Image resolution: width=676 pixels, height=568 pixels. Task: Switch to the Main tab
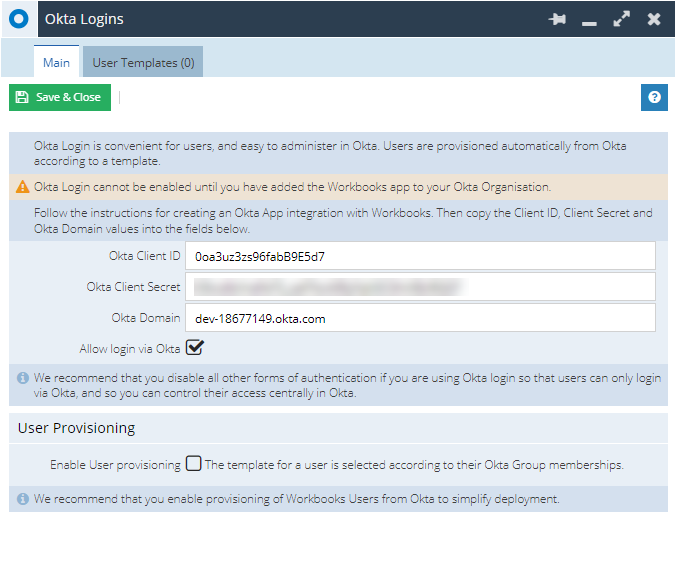tap(56, 62)
